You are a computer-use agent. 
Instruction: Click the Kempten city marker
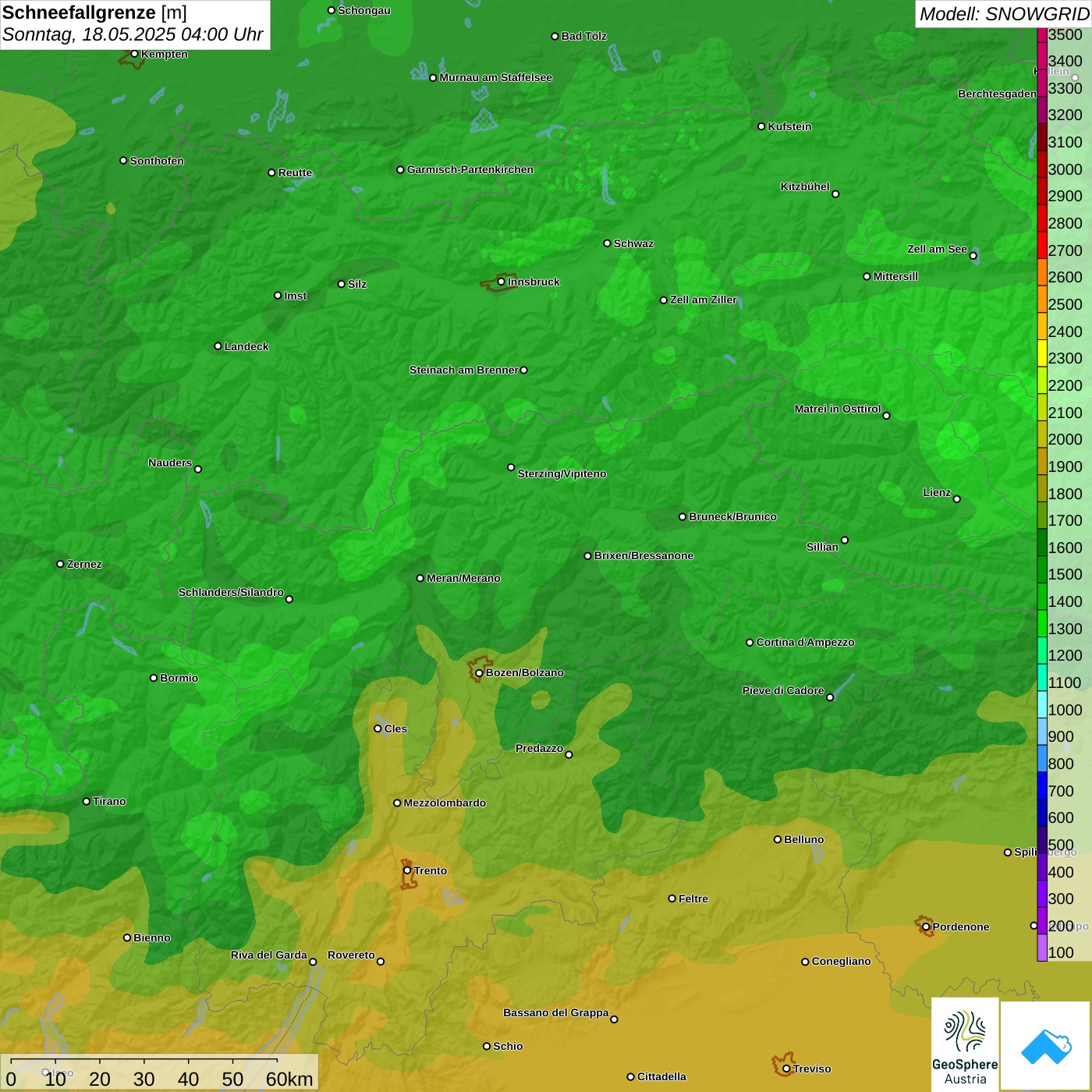pos(134,54)
